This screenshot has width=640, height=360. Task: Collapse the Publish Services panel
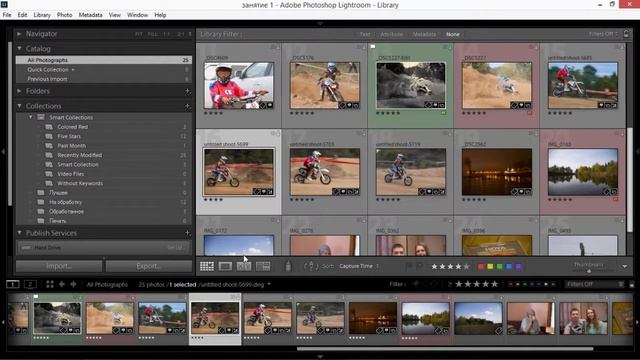coord(19,233)
